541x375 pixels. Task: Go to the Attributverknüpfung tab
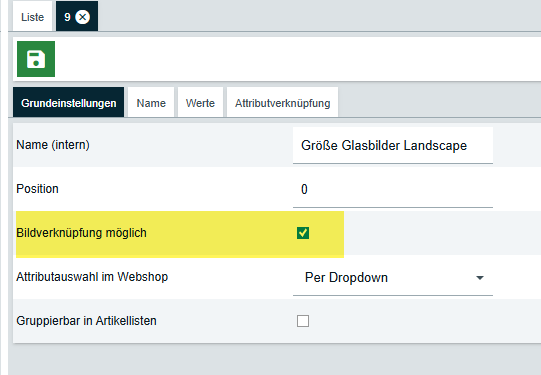283,102
